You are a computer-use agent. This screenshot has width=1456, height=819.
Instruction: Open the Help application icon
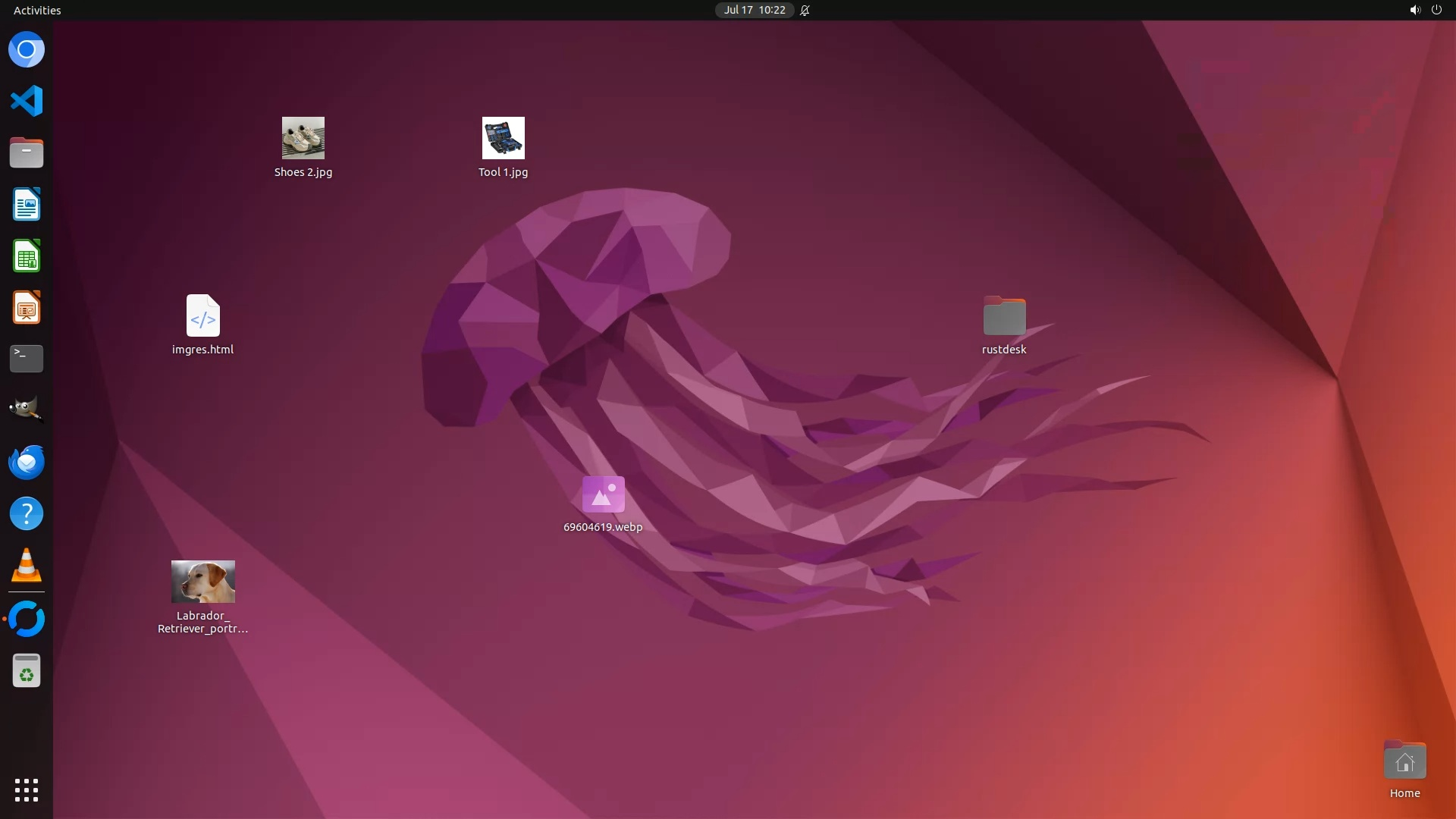pos(27,513)
